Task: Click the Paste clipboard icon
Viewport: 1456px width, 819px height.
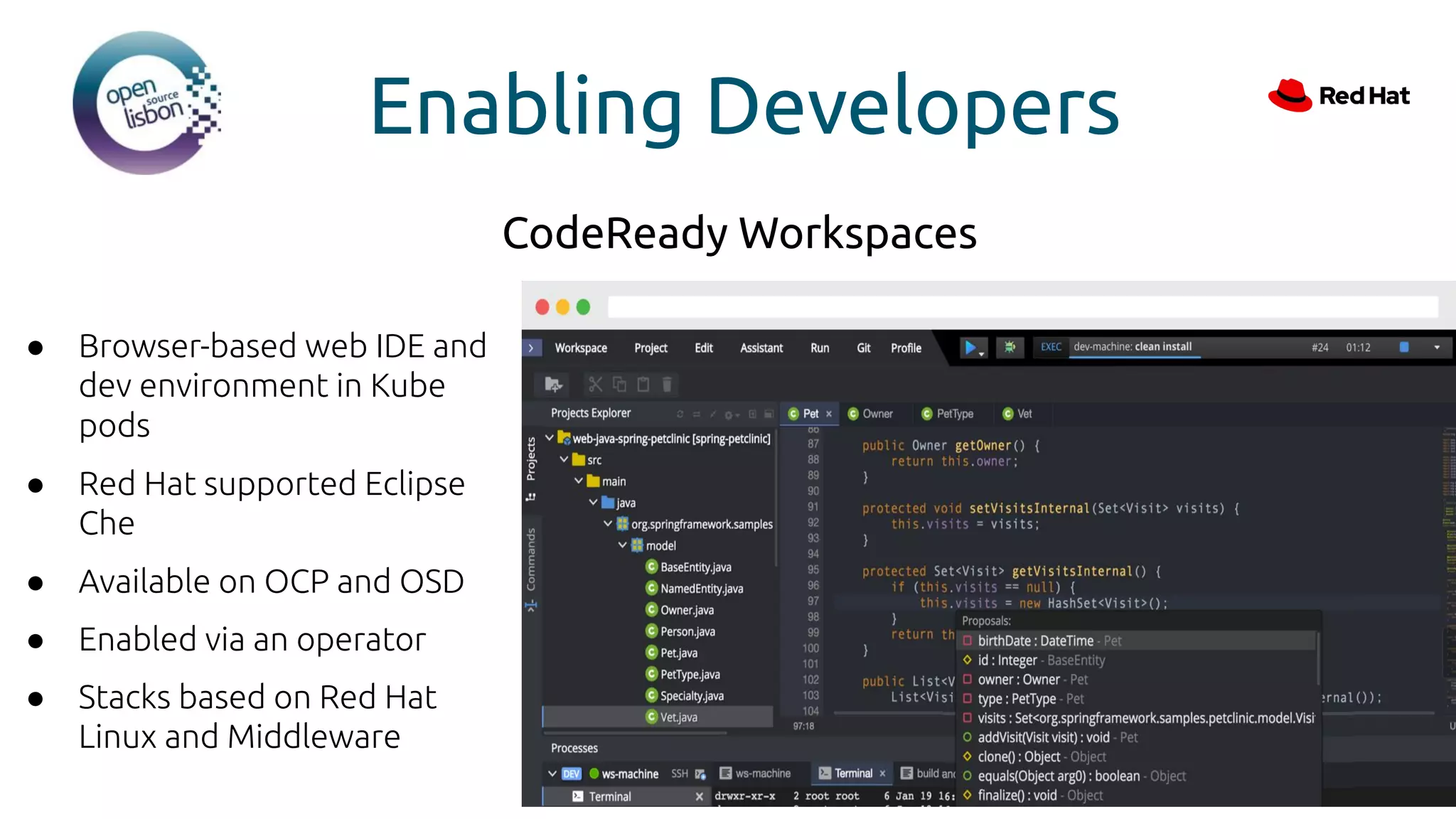Action: tap(643, 385)
